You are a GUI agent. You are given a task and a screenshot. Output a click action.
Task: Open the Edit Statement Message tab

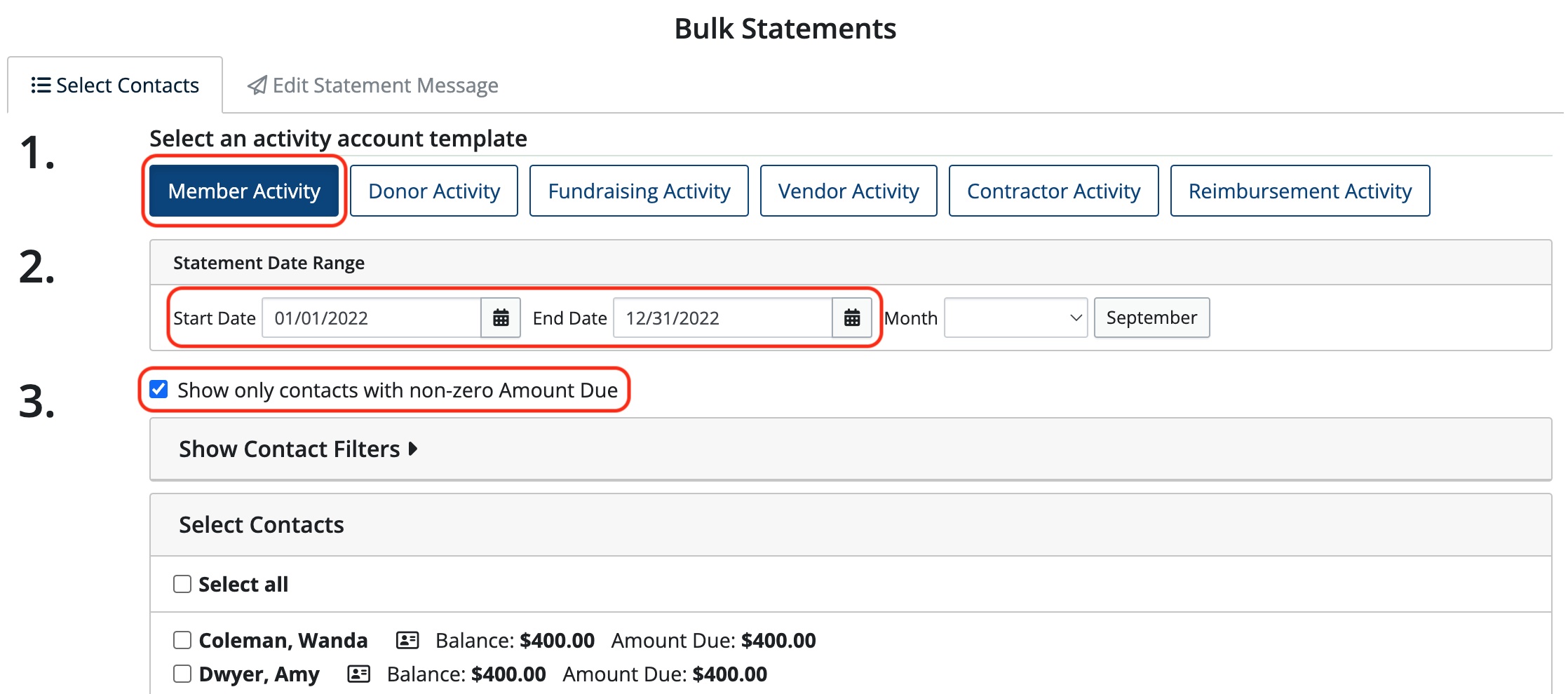[372, 85]
